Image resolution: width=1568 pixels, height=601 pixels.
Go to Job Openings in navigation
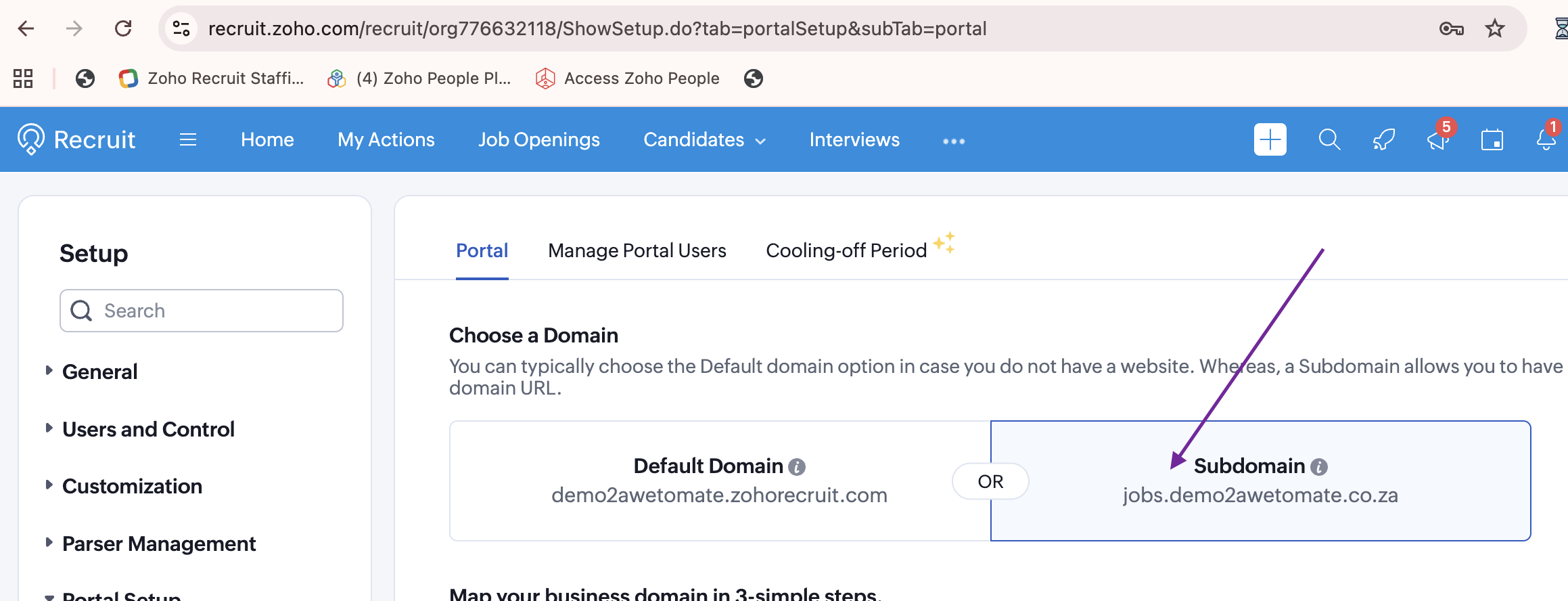538,140
